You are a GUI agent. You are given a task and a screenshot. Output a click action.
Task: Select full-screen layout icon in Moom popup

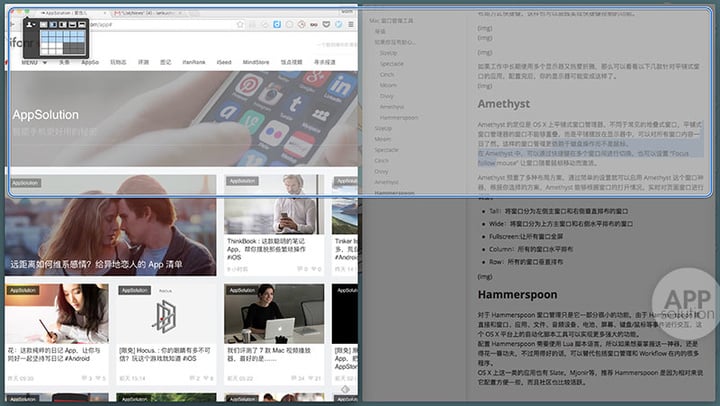(44, 24)
